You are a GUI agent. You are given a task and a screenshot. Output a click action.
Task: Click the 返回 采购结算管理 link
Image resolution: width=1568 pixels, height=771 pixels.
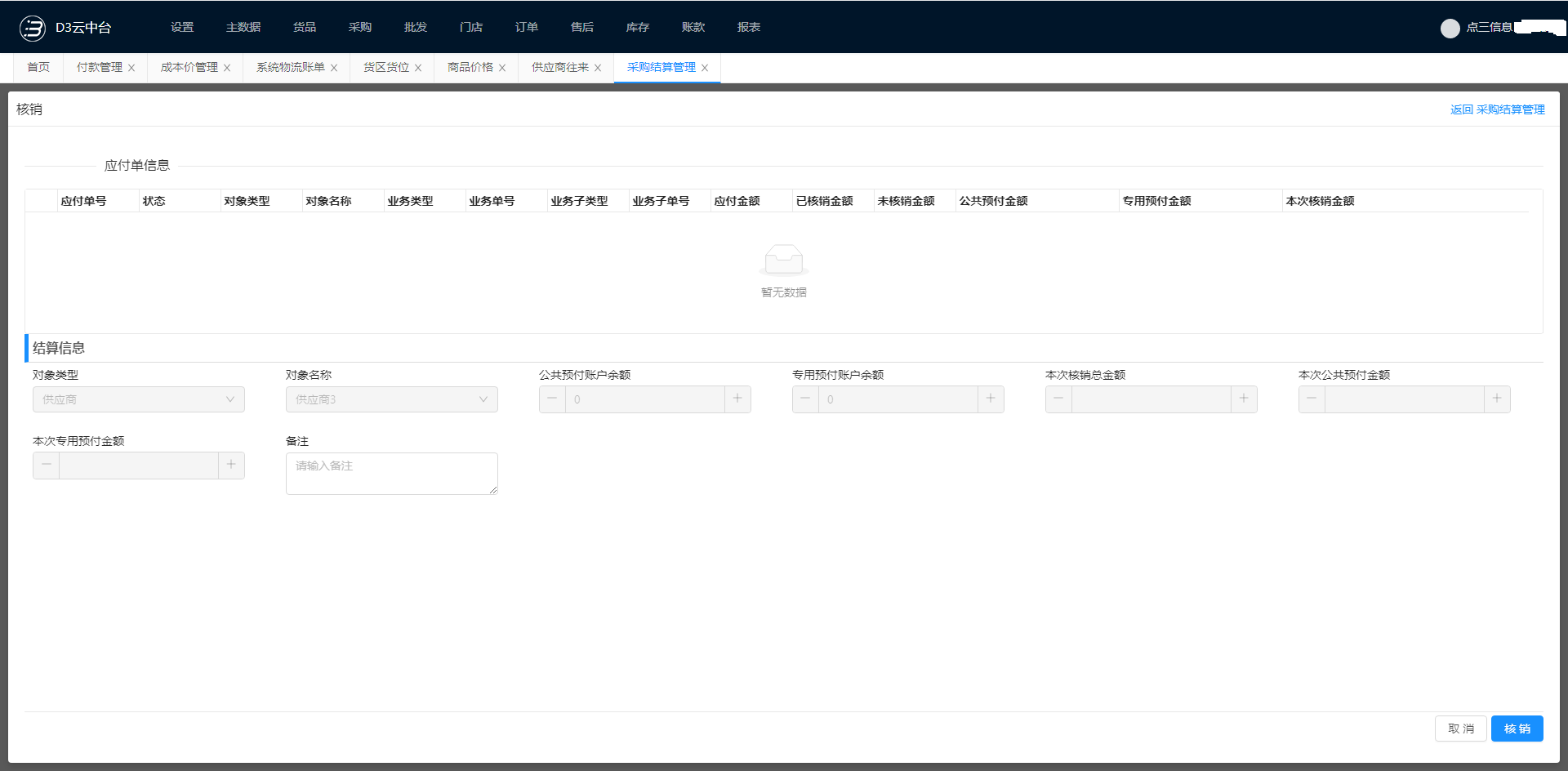(1498, 109)
